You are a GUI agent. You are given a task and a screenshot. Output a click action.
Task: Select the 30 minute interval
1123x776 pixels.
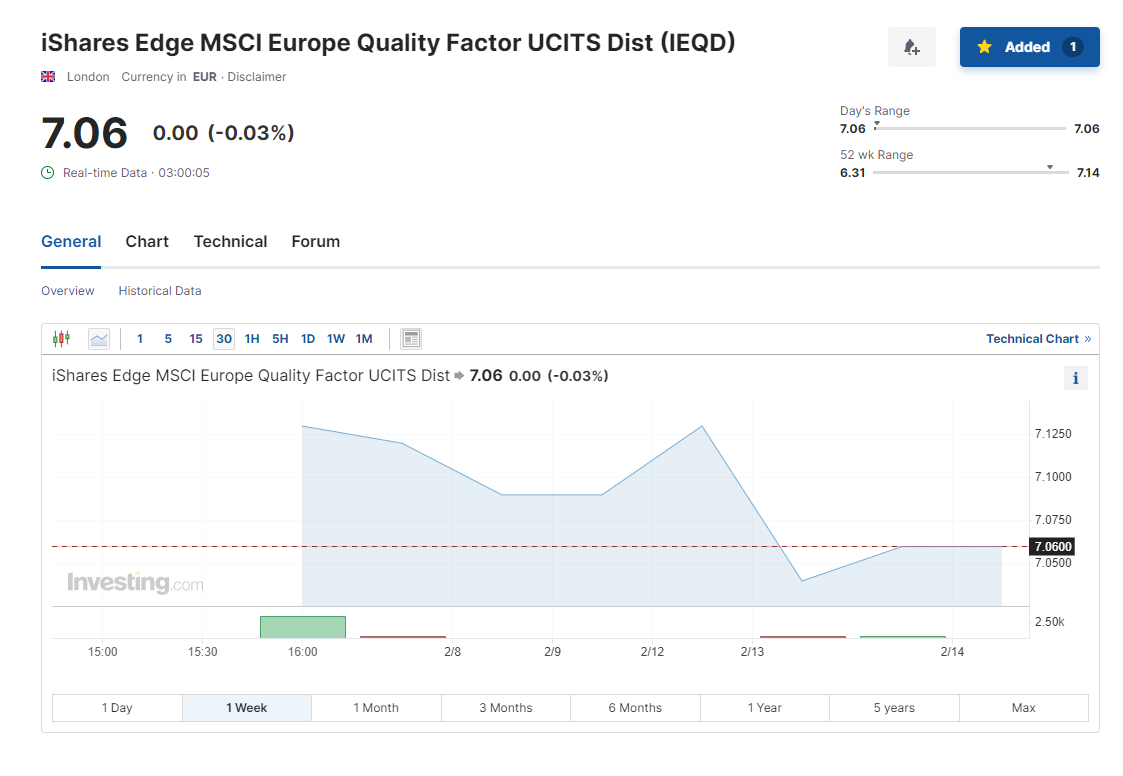point(224,339)
